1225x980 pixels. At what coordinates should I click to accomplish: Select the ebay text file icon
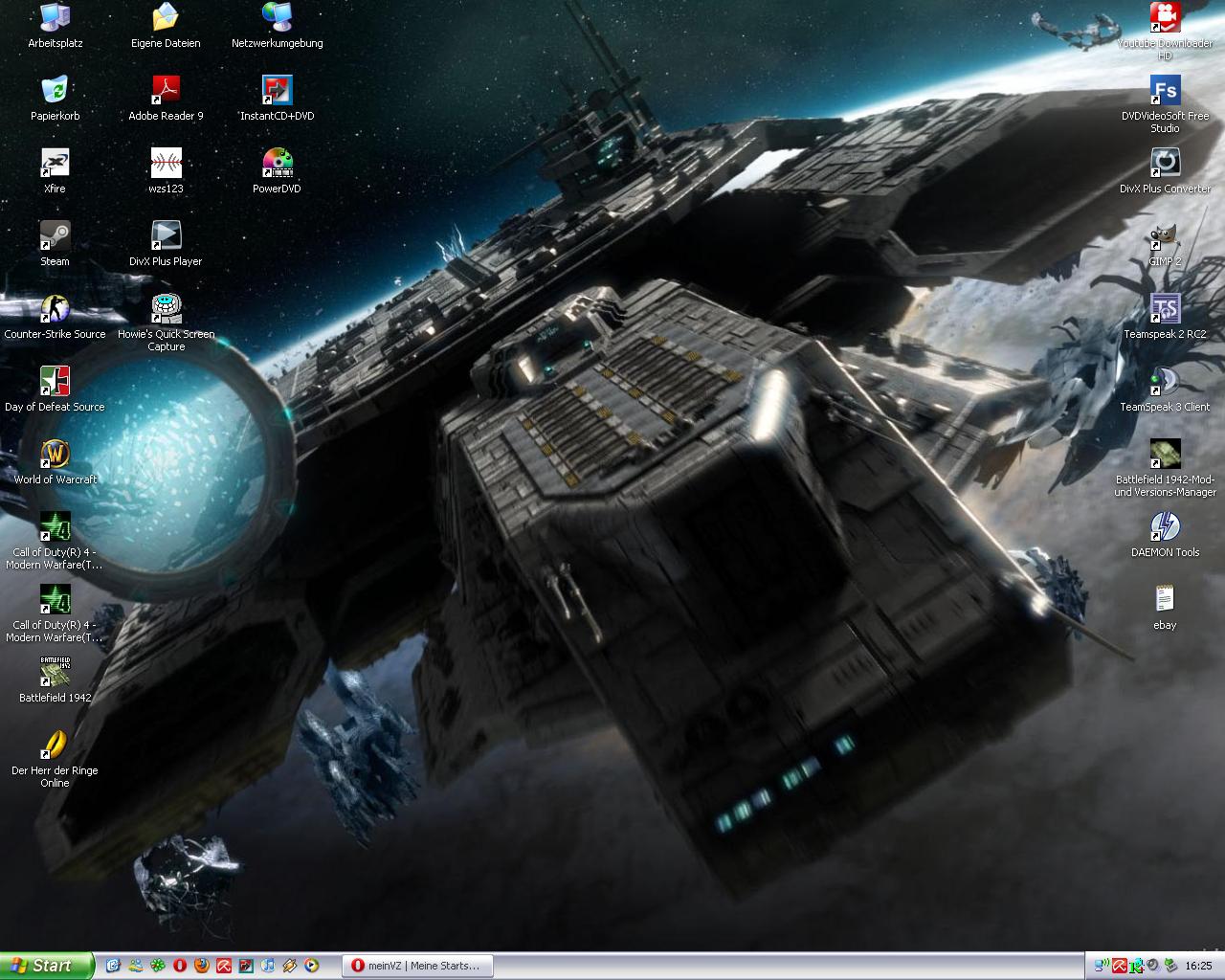1165,600
